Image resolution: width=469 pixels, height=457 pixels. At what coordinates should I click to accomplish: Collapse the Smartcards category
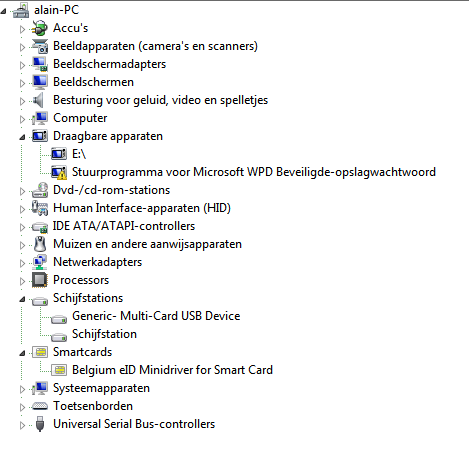tap(22, 353)
